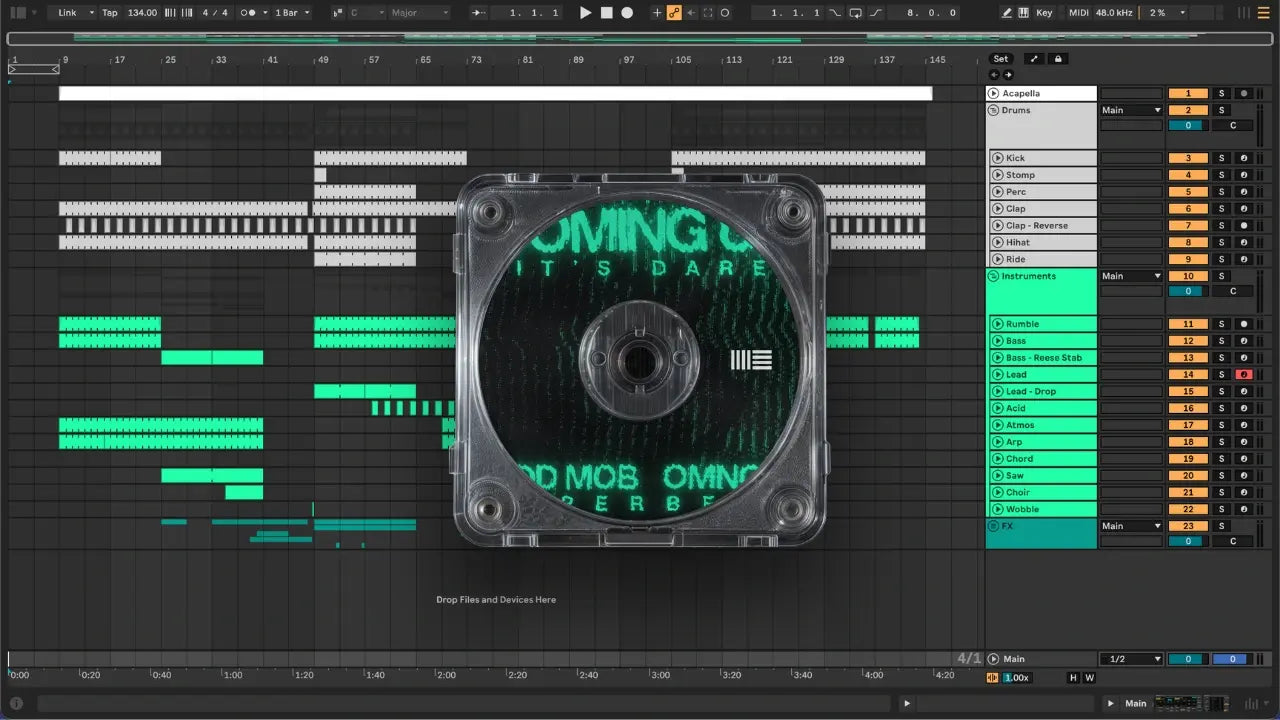The image size is (1280, 720).
Task: Open the Major scale dropdown
Action: (420, 13)
